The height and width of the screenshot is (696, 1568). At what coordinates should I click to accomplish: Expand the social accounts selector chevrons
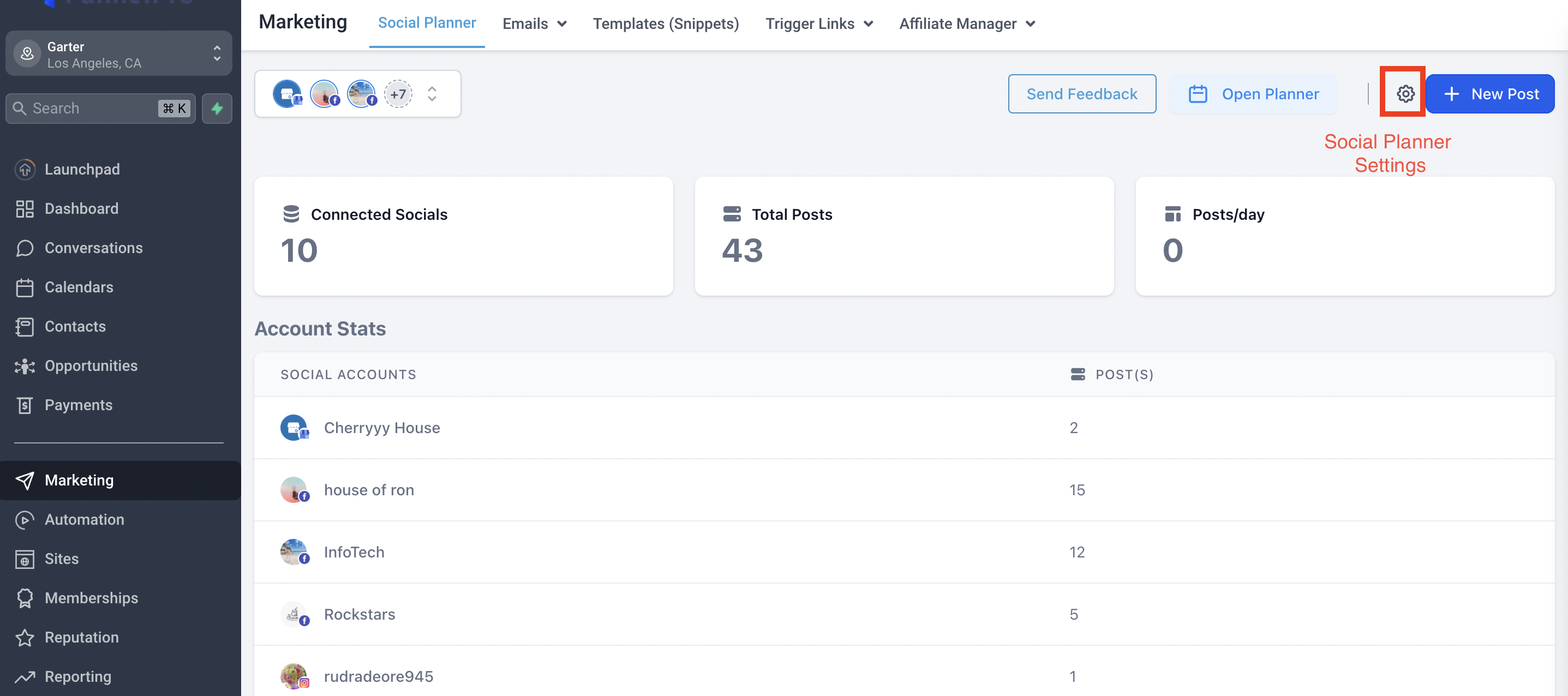point(432,94)
